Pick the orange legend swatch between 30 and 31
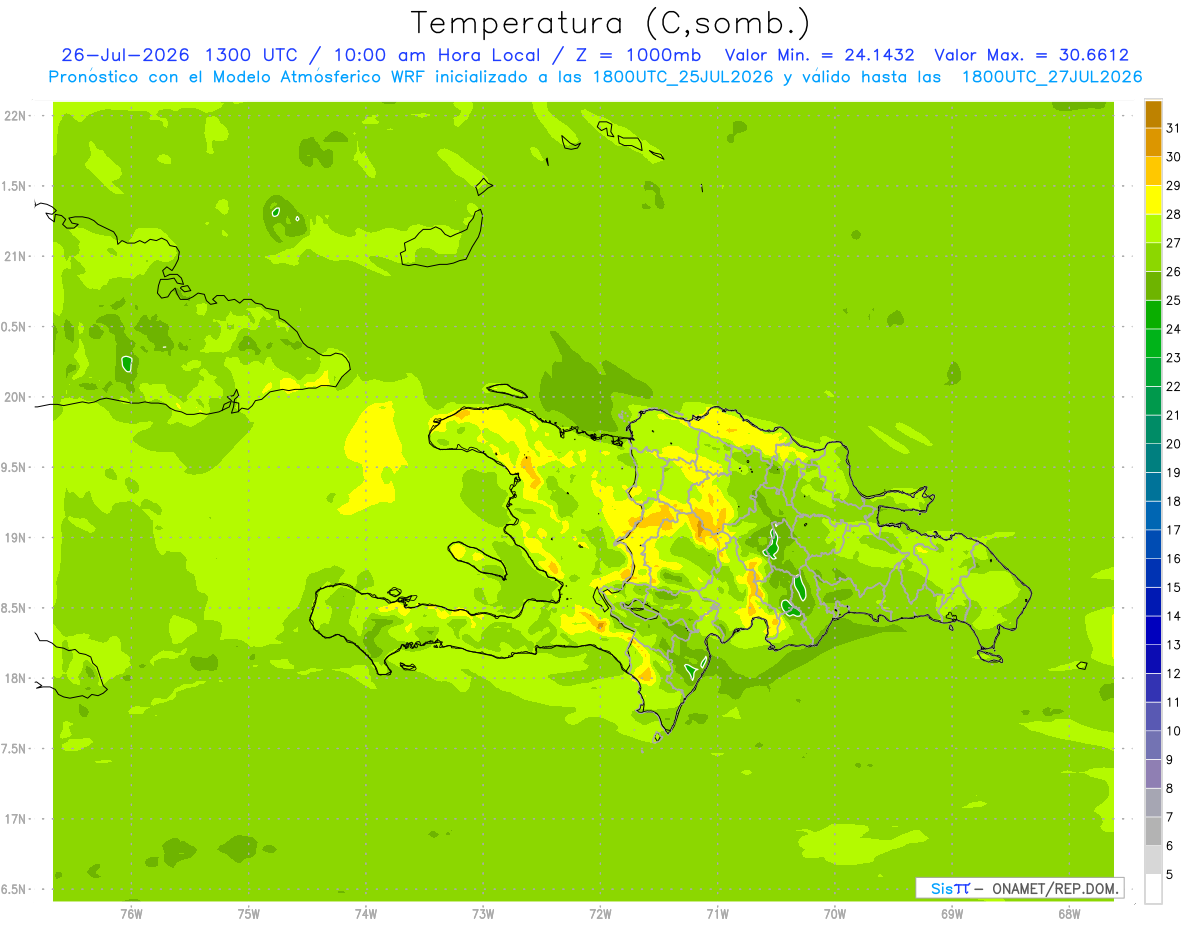Screen dimensions: 1200x927 (1153, 143)
